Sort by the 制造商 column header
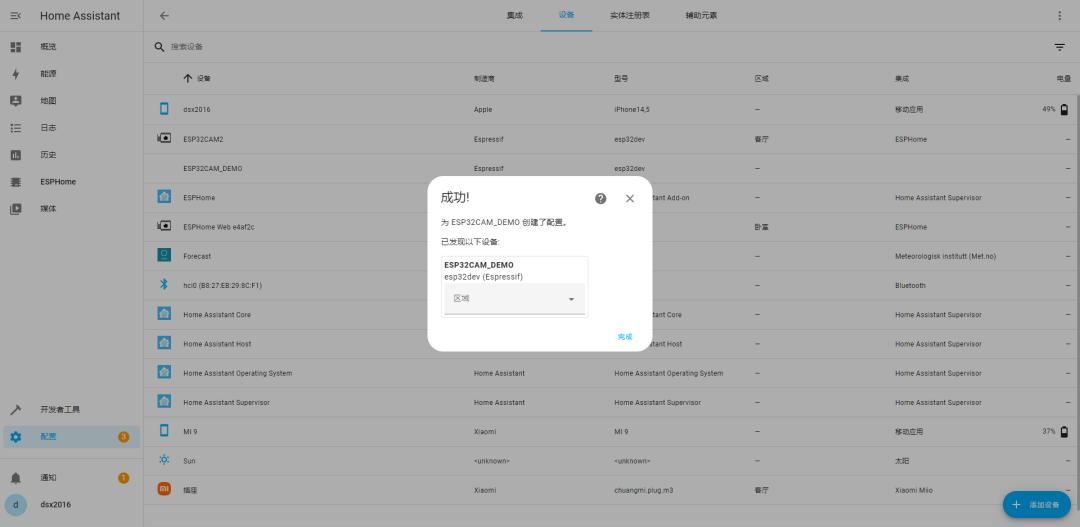Screen dimensions: 1080x527 tap(484, 79)
